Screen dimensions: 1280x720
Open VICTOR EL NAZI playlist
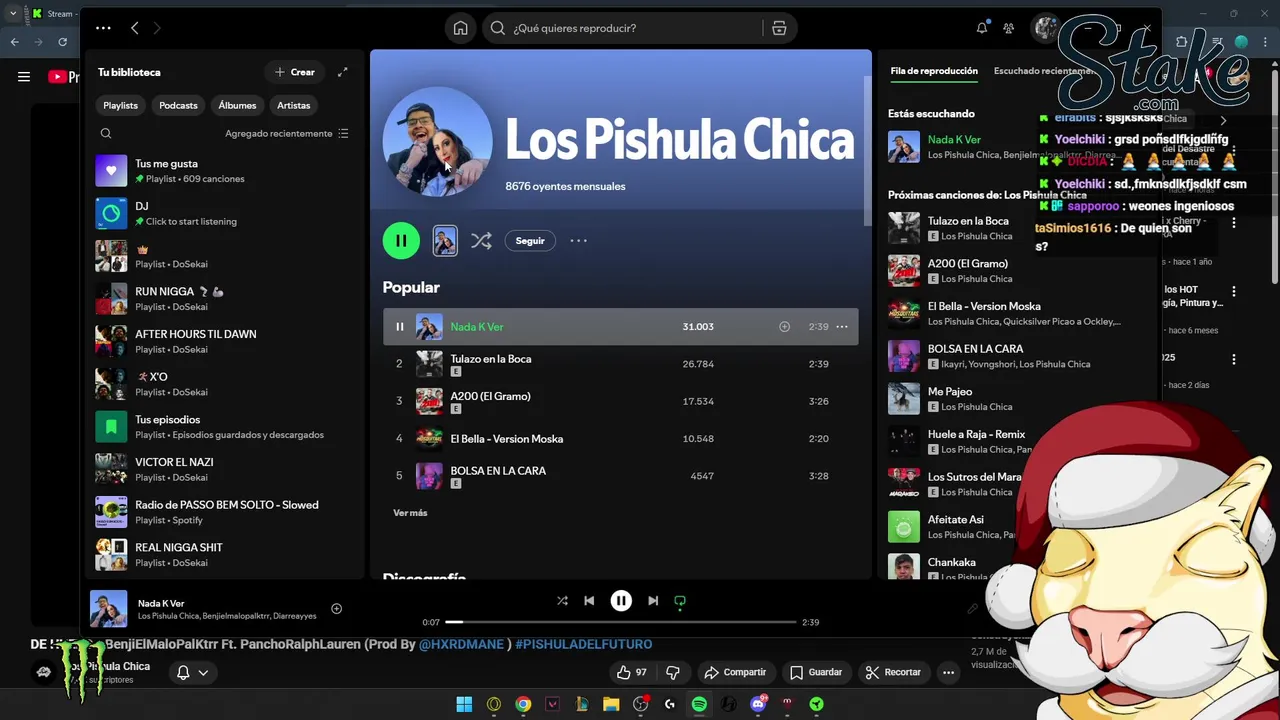(225, 469)
